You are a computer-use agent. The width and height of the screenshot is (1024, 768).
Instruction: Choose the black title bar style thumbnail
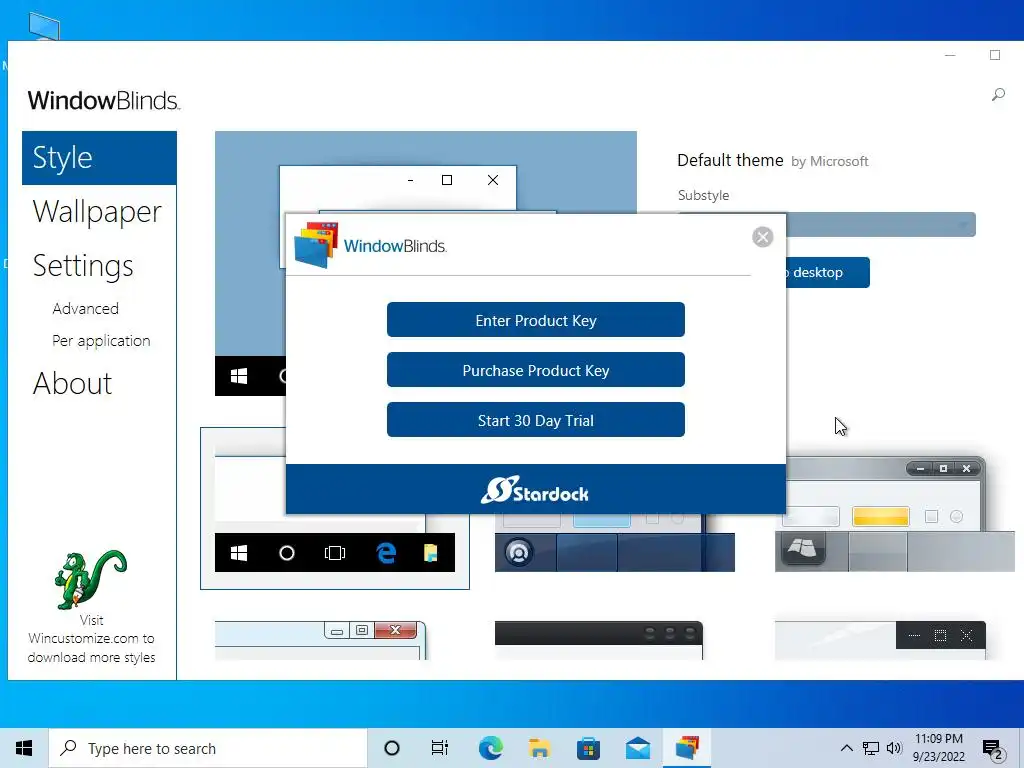click(x=599, y=641)
